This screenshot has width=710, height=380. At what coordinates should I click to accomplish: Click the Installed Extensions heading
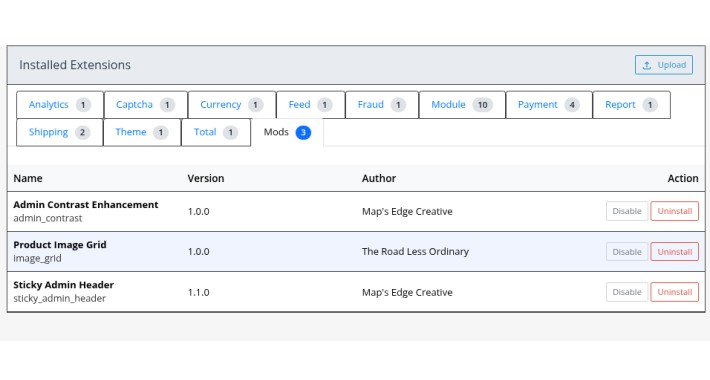tap(75, 65)
